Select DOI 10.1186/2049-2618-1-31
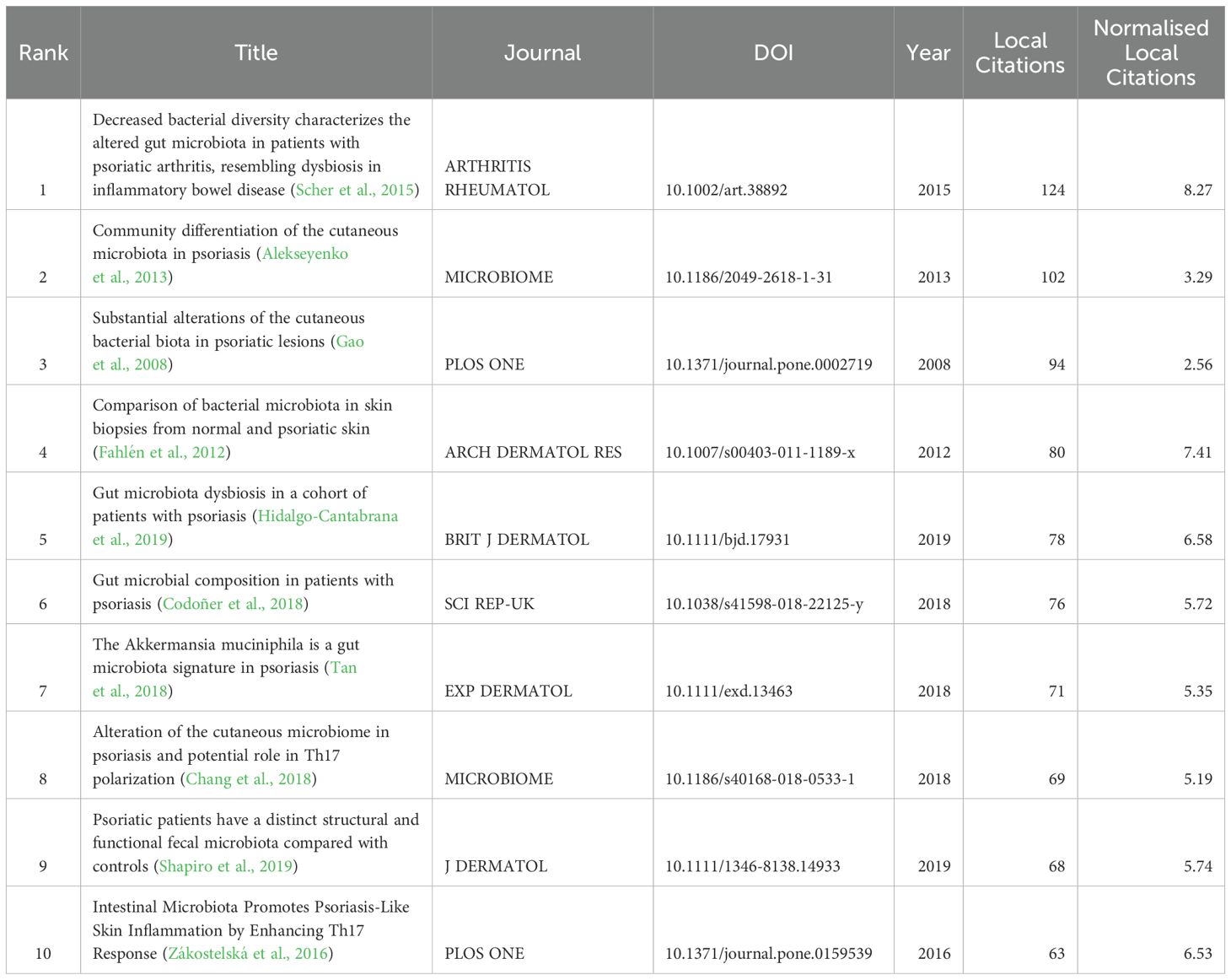This screenshot has width=1231, height=980. (x=749, y=277)
